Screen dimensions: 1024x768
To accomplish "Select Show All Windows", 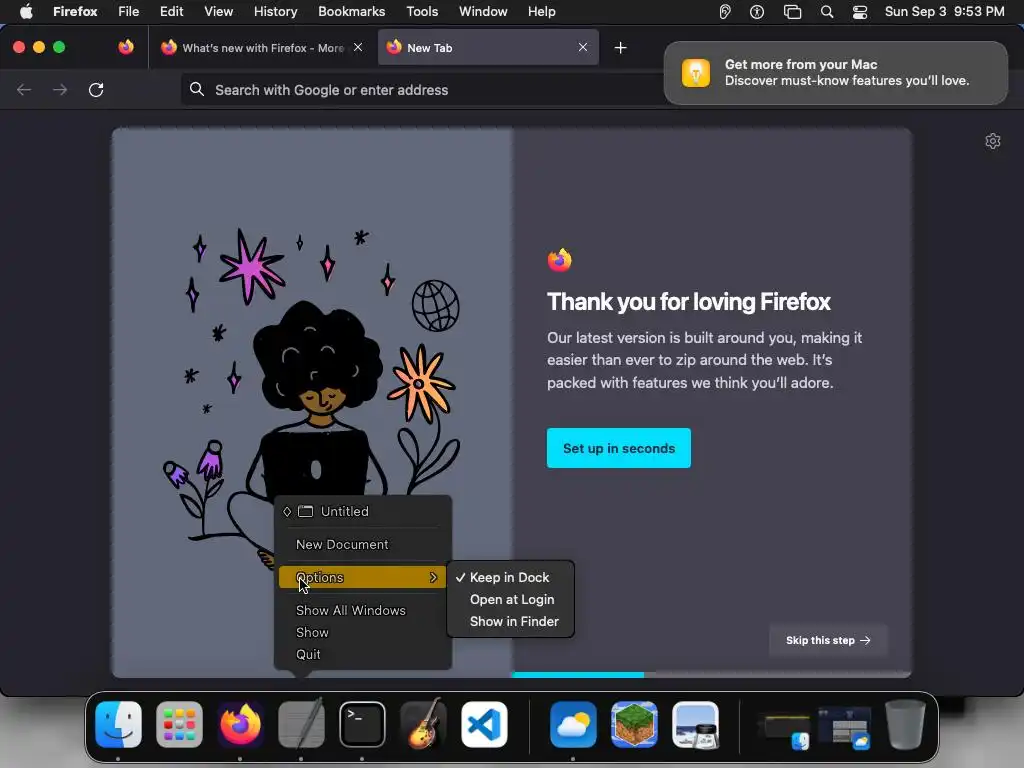I will tap(362, 611).
